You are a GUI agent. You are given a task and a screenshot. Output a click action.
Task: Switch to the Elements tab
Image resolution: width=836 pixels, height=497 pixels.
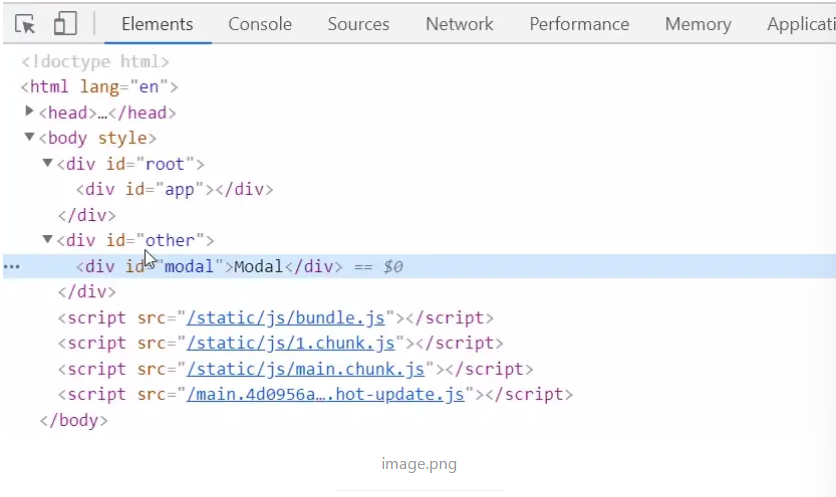[x=157, y=24]
